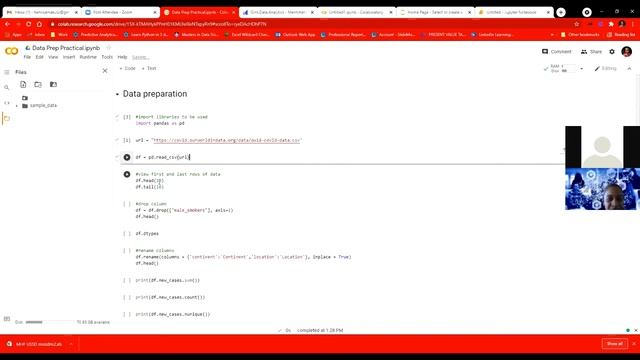
Task: Open the Colab settings gear
Action: coord(612,51)
